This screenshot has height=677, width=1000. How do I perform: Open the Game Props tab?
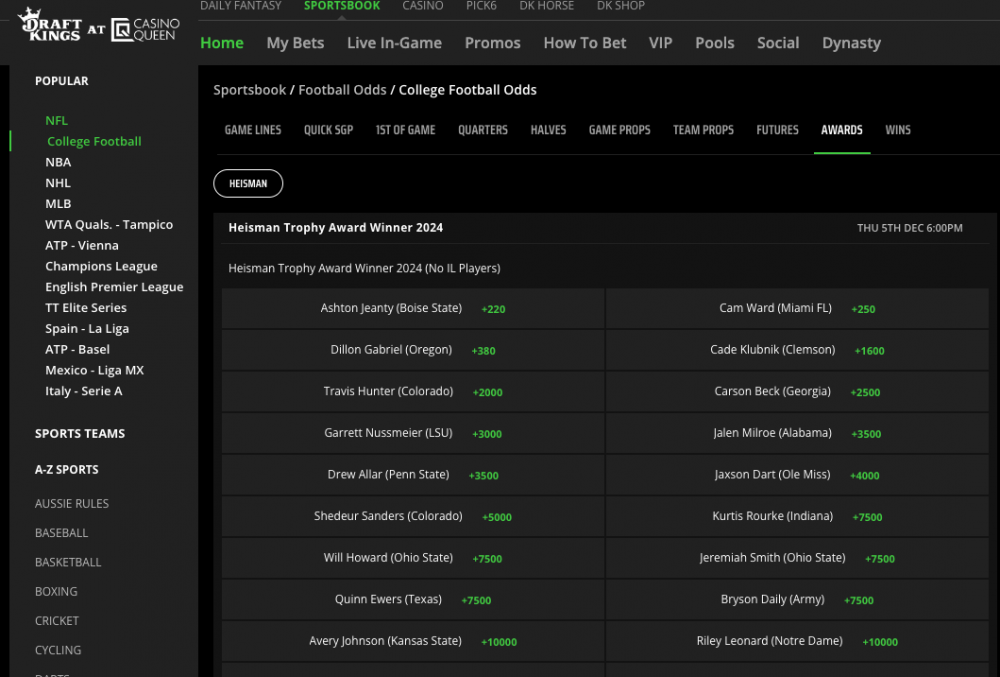pyautogui.click(x=619, y=130)
